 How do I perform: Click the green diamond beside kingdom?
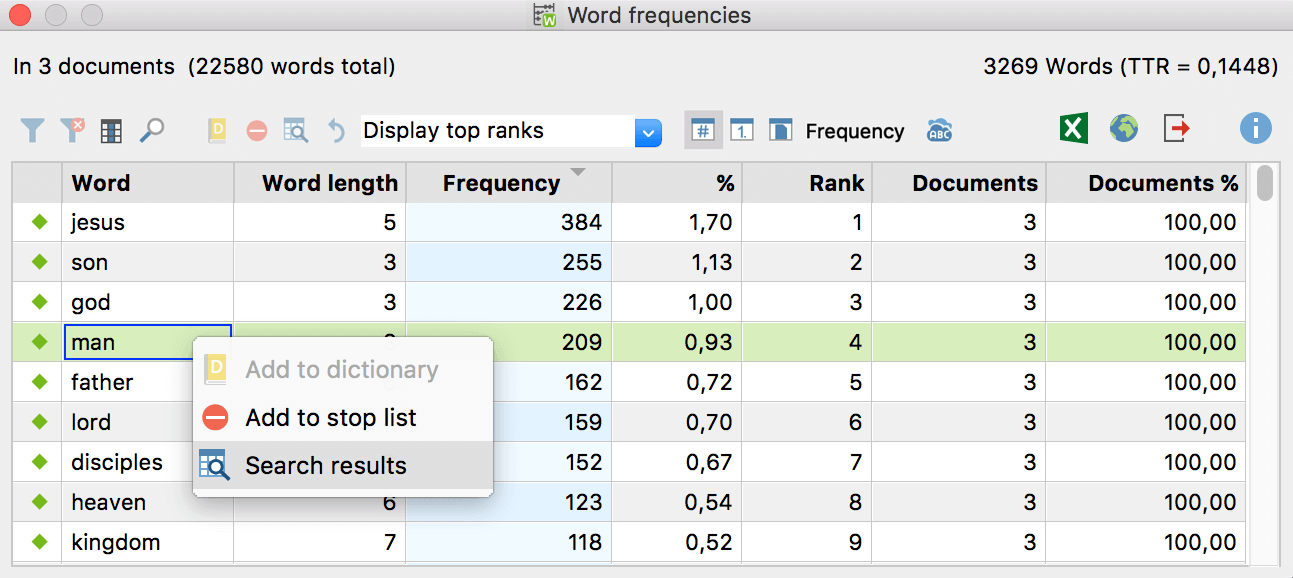(40, 542)
